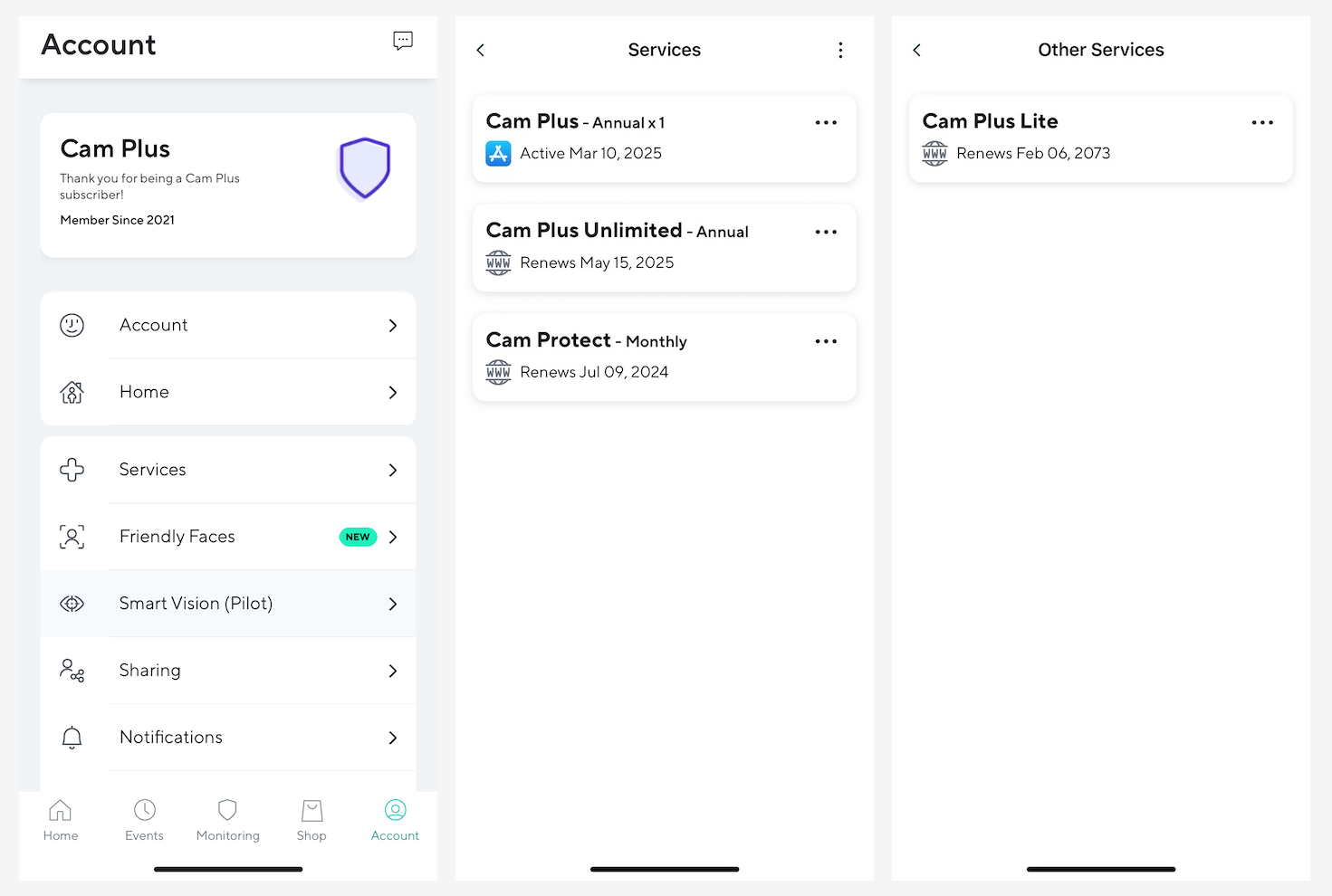Image resolution: width=1332 pixels, height=896 pixels.
Task: Click 'Thank you for being a Cam Plus subscriber!' text
Action: pos(150,186)
